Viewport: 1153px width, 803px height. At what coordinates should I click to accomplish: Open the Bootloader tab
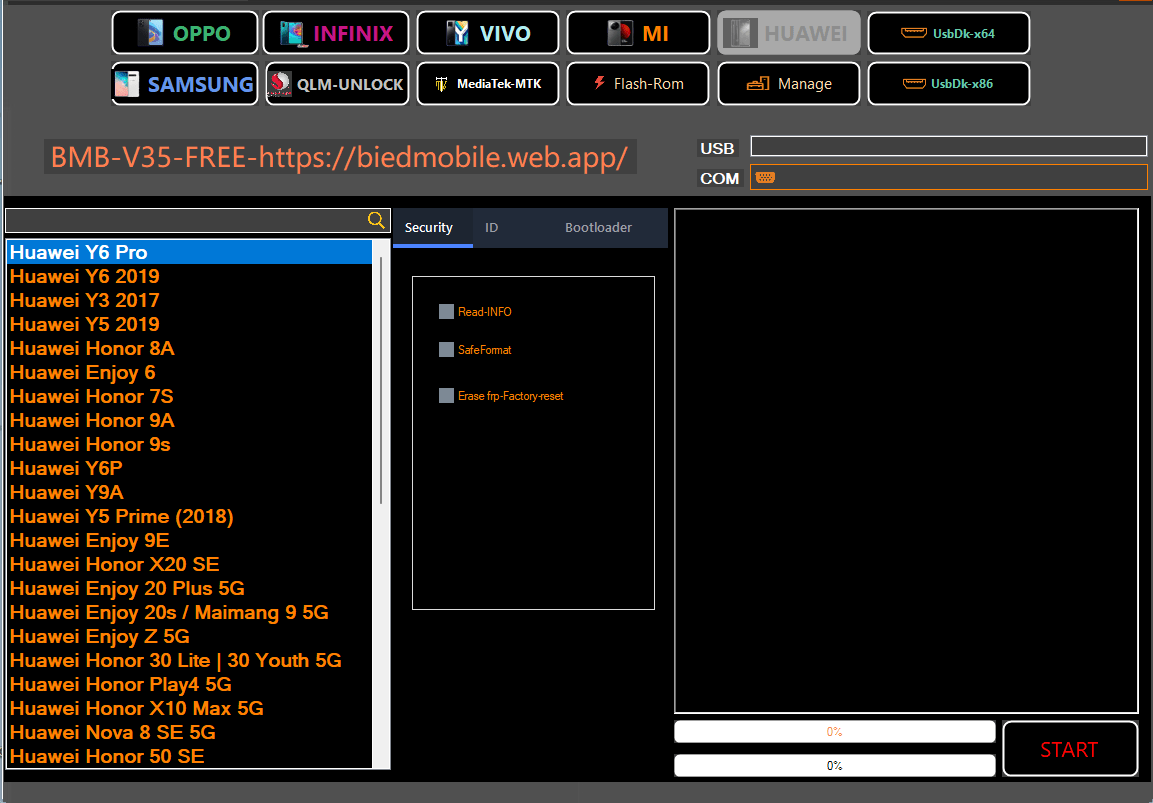click(598, 227)
